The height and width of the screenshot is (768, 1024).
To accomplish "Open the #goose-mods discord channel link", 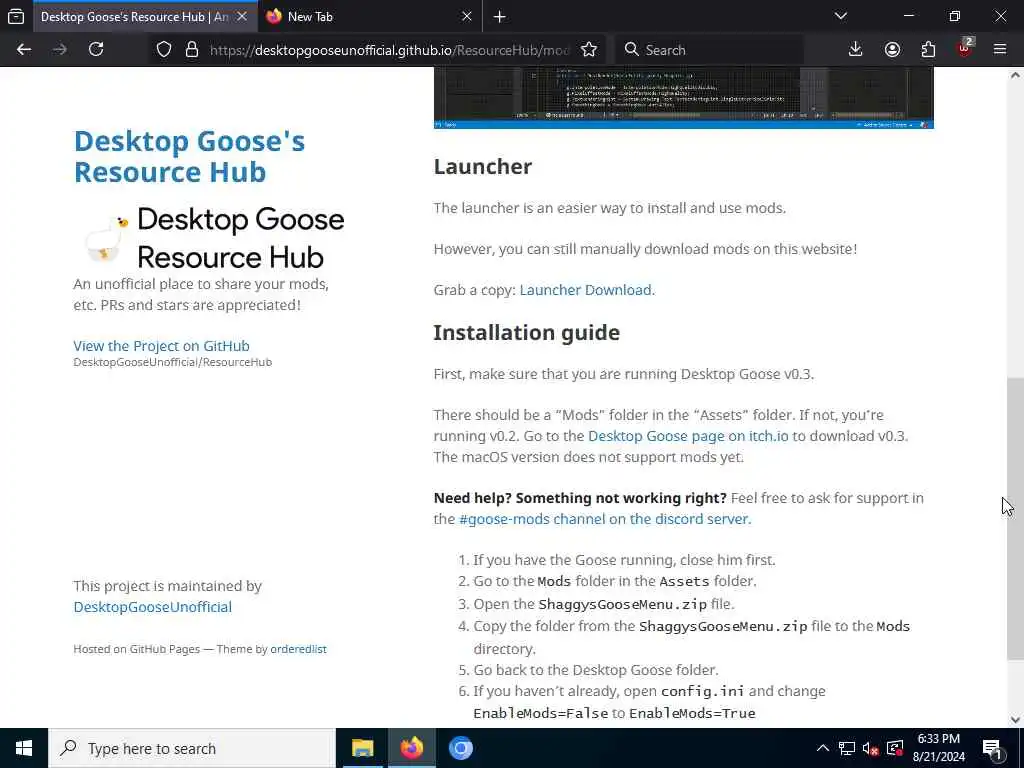I will (x=604, y=519).
